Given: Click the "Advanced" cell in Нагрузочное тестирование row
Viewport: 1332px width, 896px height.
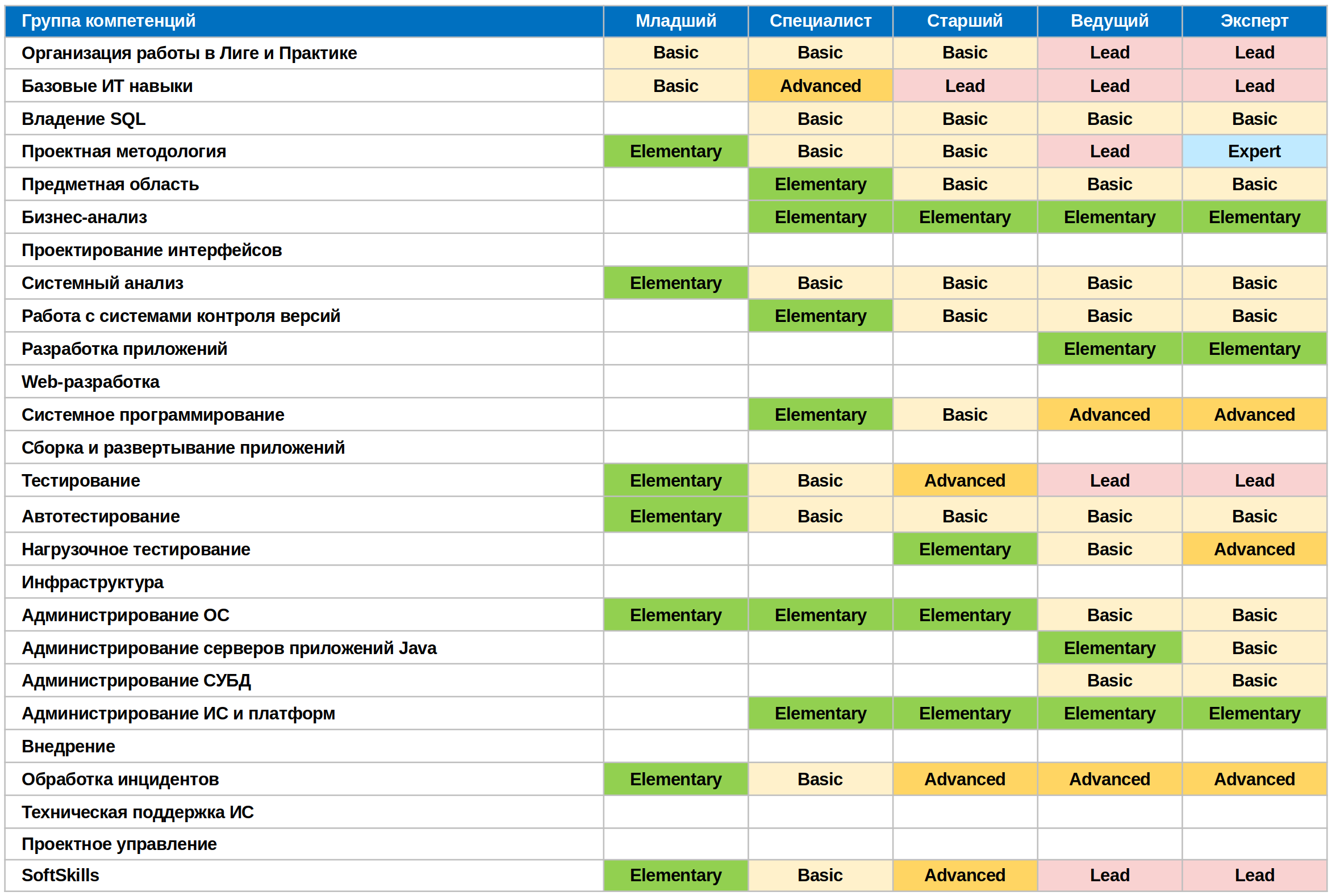Looking at the screenshot, I should click(1254, 549).
